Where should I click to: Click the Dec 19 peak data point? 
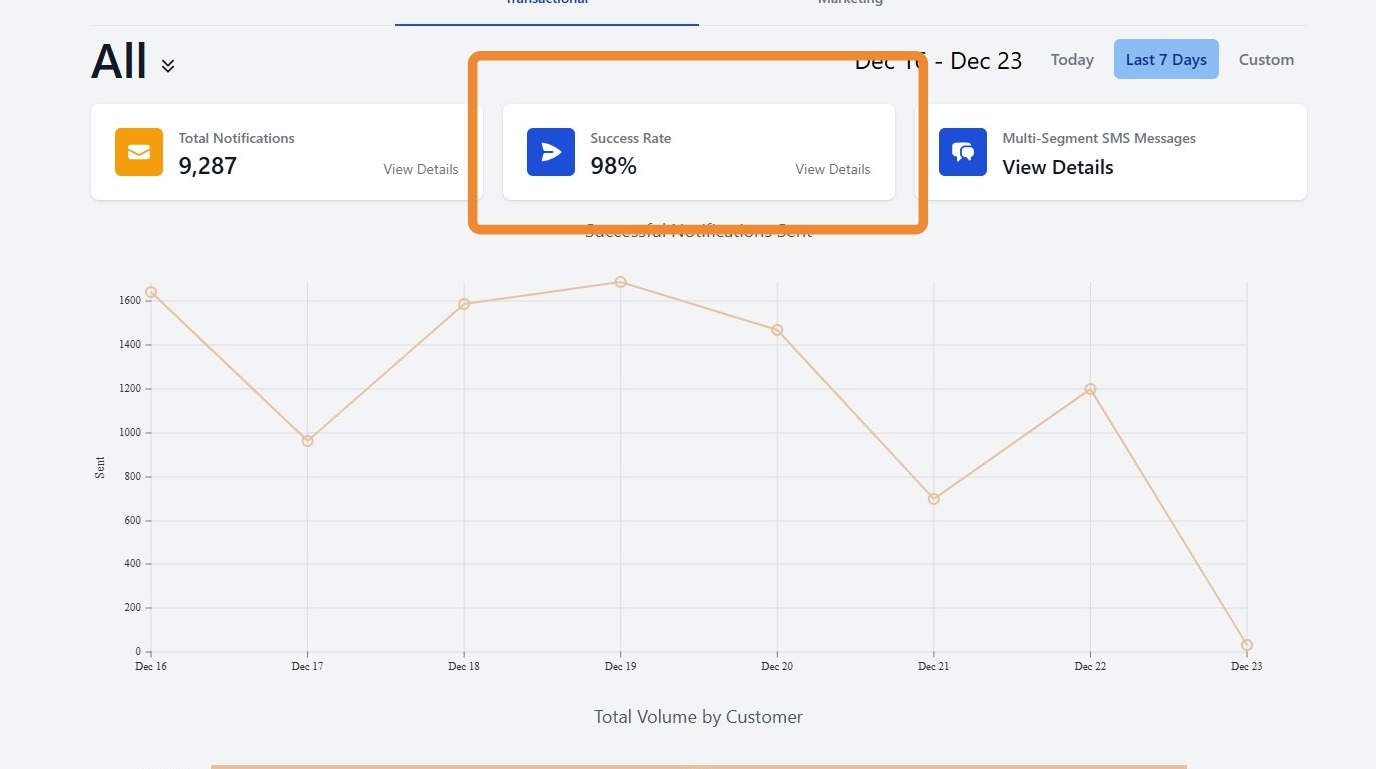[621, 282]
